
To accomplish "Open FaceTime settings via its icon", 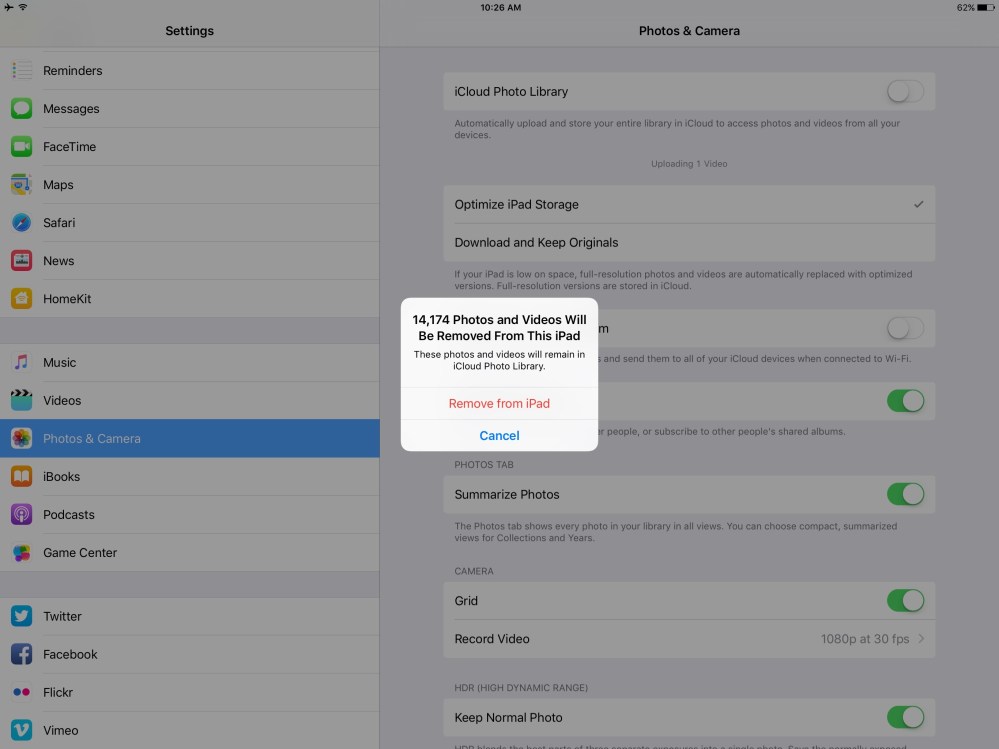I will click(x=21, y=147).
